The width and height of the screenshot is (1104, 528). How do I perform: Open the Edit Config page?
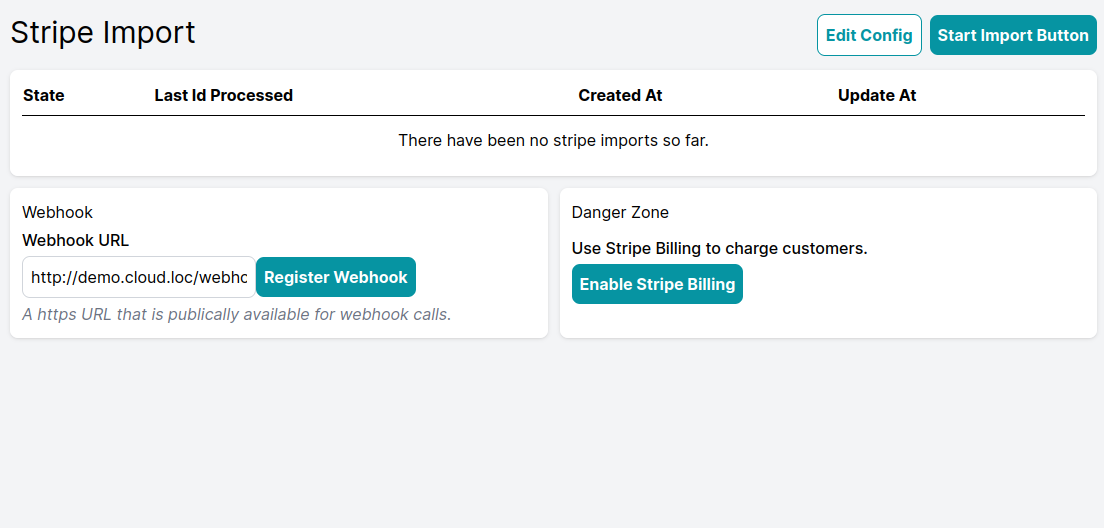(x=869, y=35)
